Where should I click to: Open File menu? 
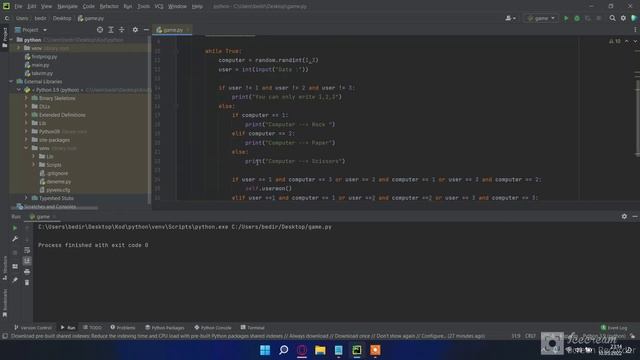pyautogui.click(x=18, y=7)
